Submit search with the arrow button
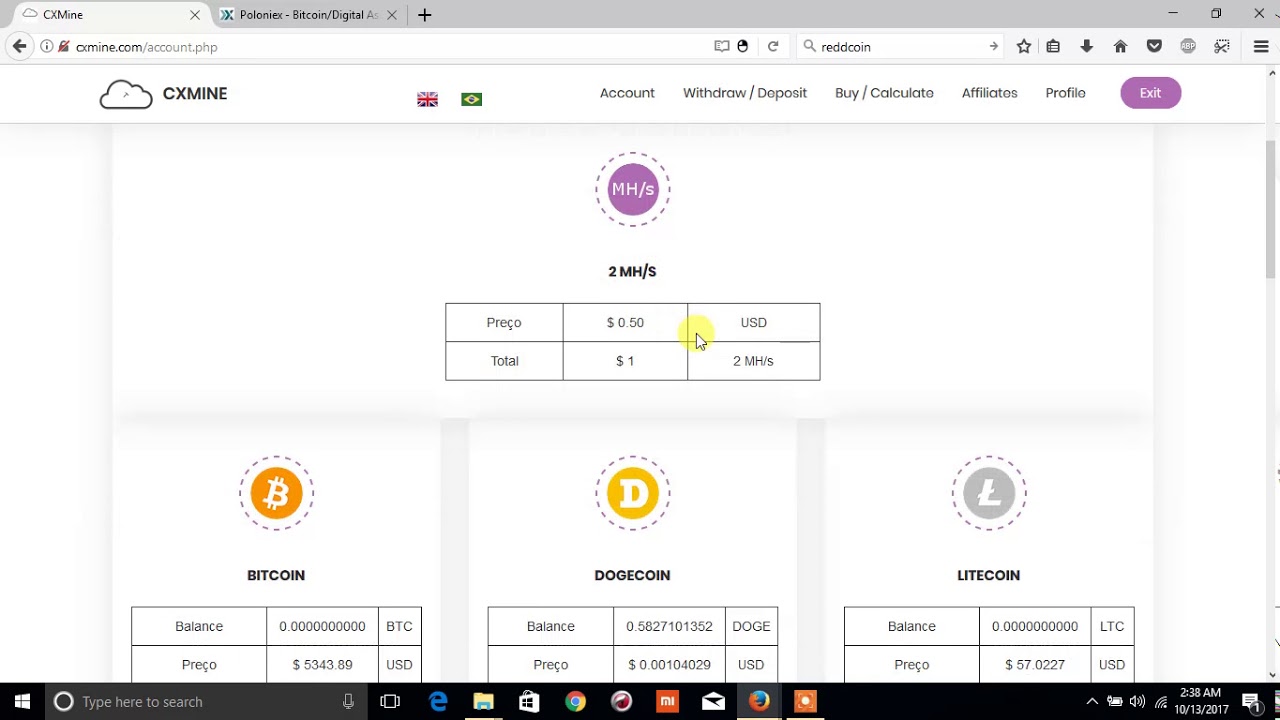This screenshot has width=1280, height=720. coord(993,46)
